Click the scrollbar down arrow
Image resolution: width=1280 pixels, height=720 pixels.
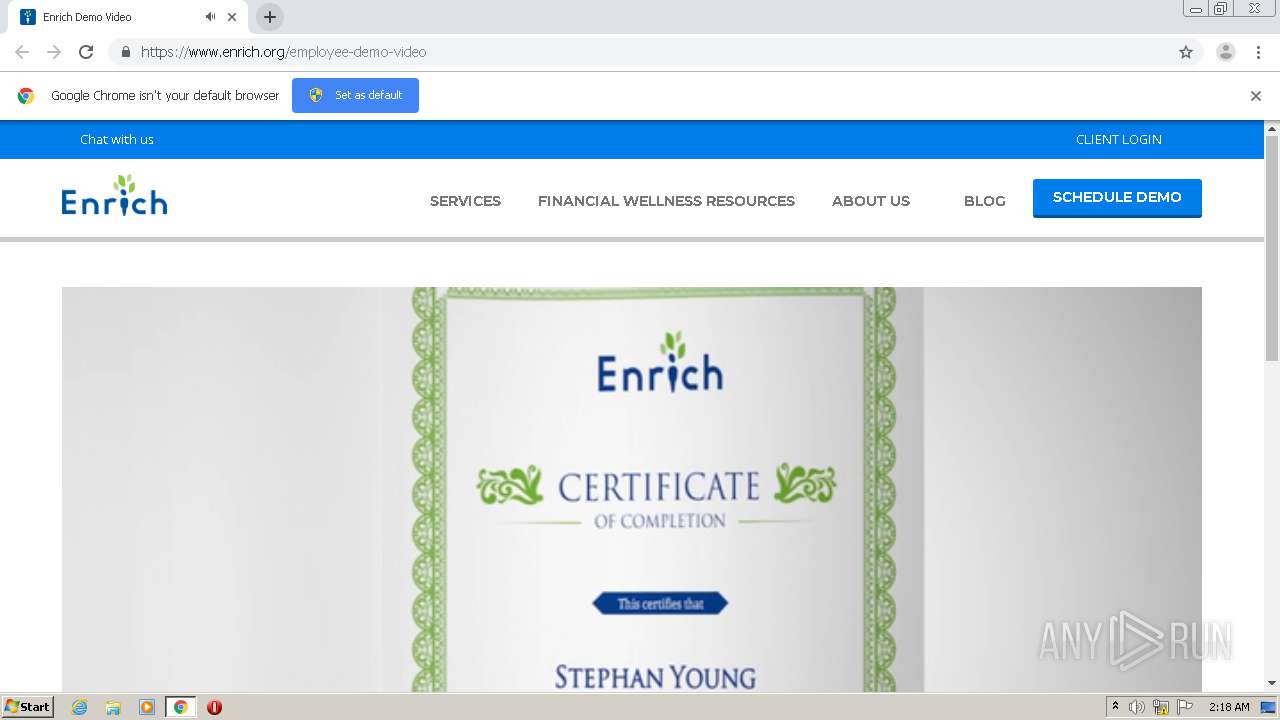coord(1272,683)
